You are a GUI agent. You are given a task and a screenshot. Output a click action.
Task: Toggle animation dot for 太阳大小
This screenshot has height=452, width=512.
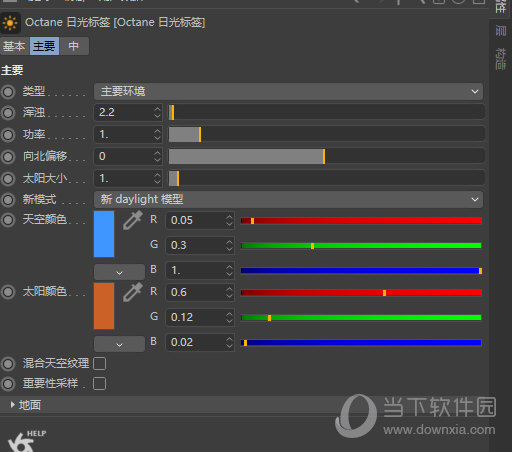8,179
